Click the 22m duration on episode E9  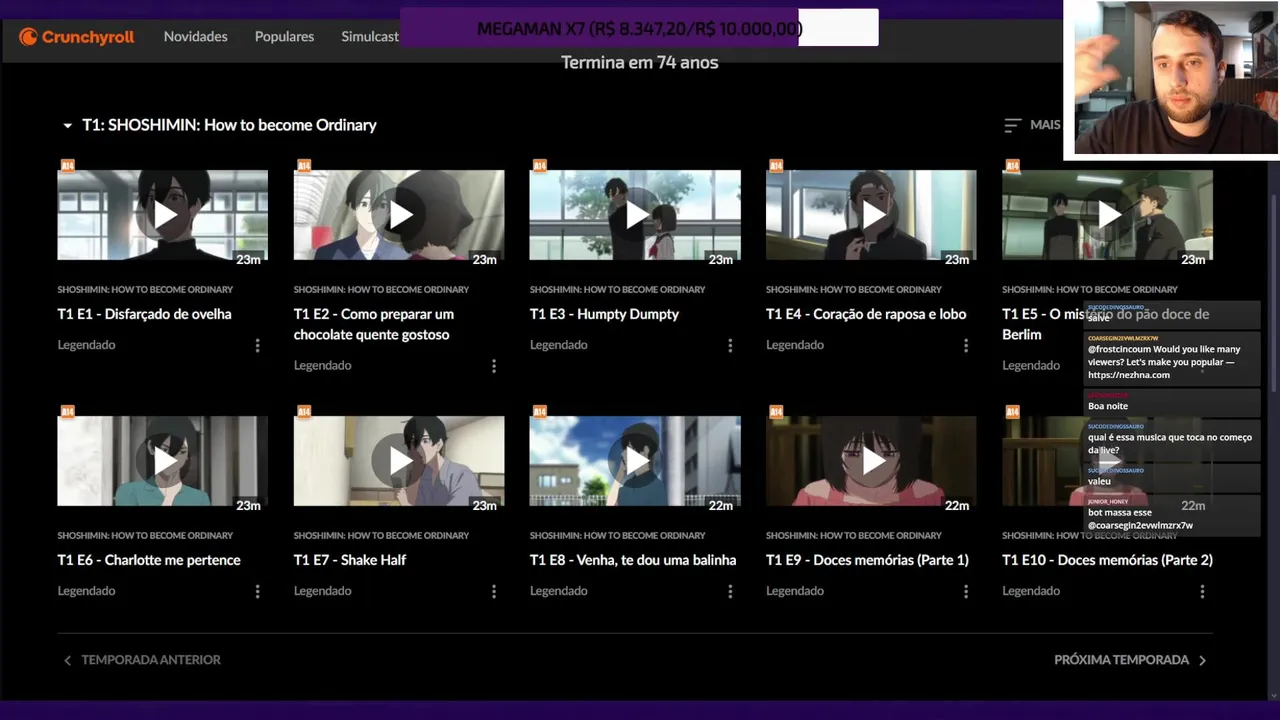(957, 506)
